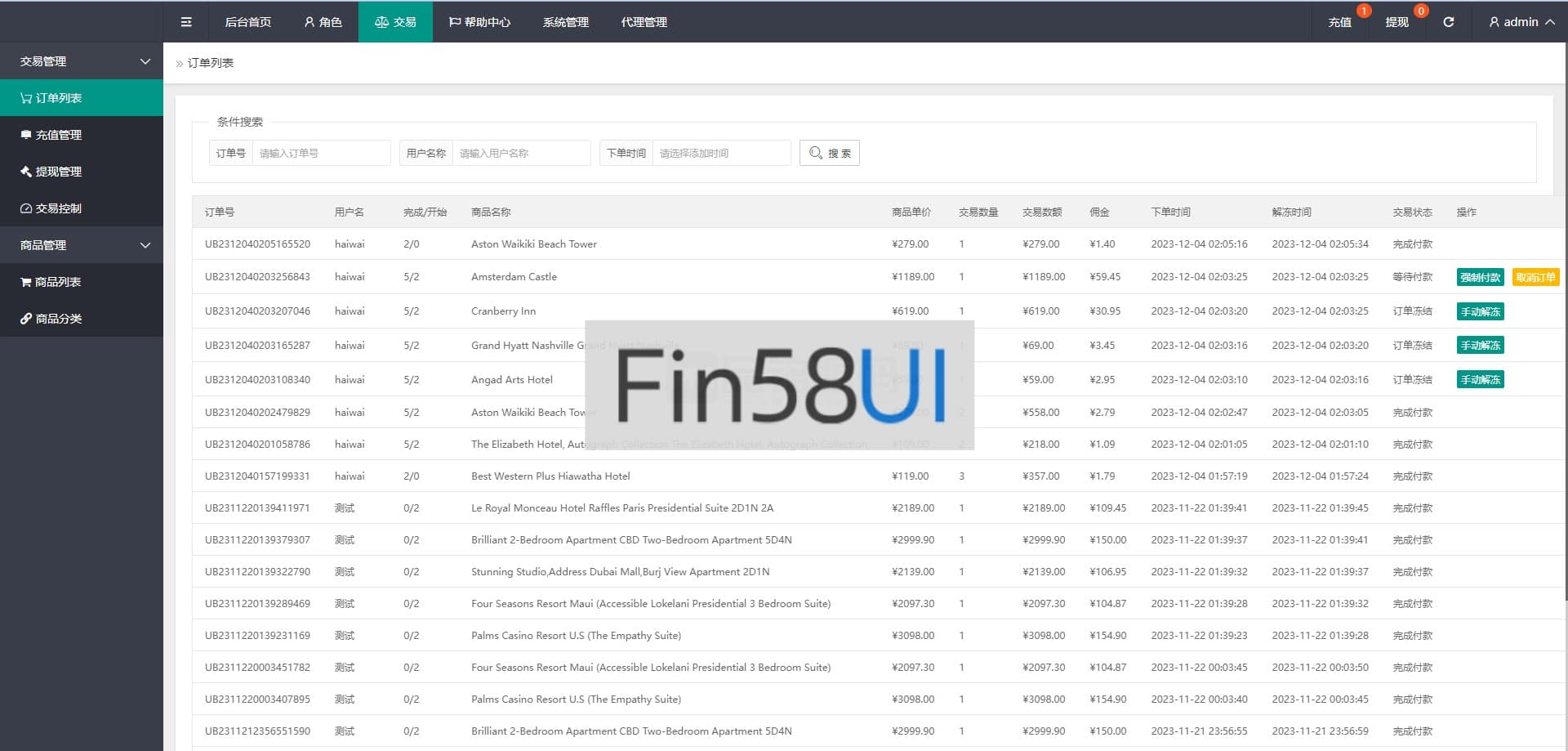This screenshot has height=751, width=1568.
Task: Click 强制付款 for Amsterdam Castle order
Action: click(1480, 278)
